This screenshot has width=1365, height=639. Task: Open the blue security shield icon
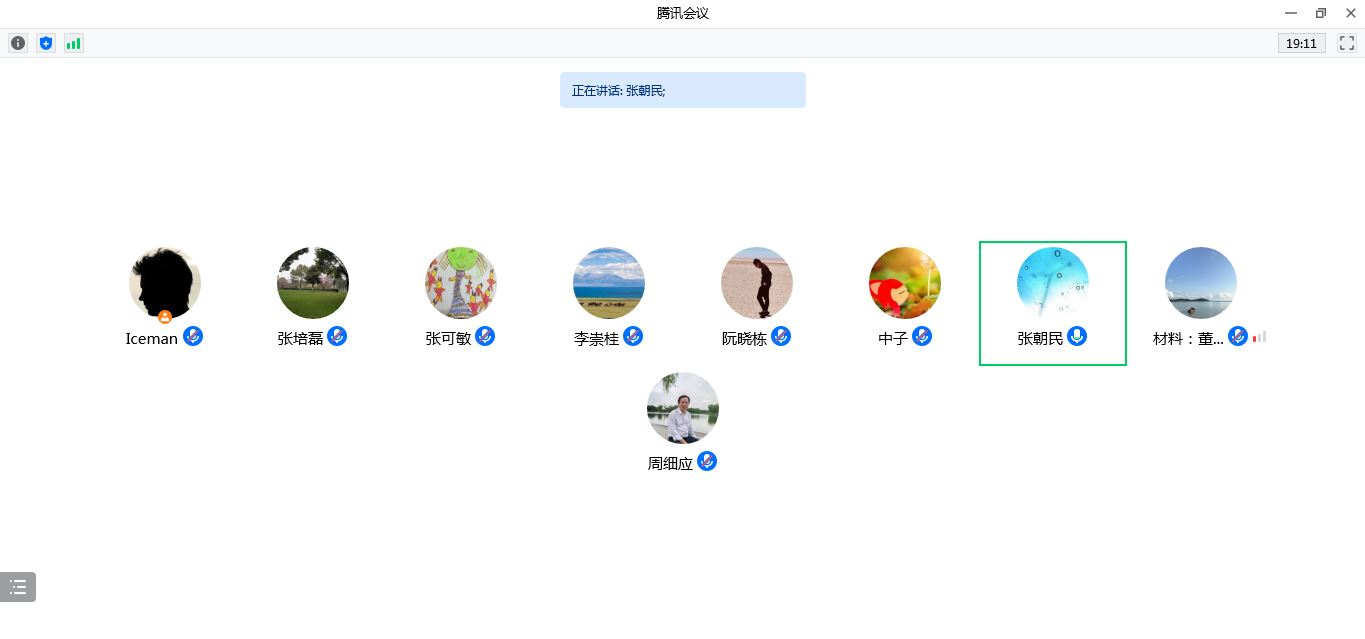(46, 43)
